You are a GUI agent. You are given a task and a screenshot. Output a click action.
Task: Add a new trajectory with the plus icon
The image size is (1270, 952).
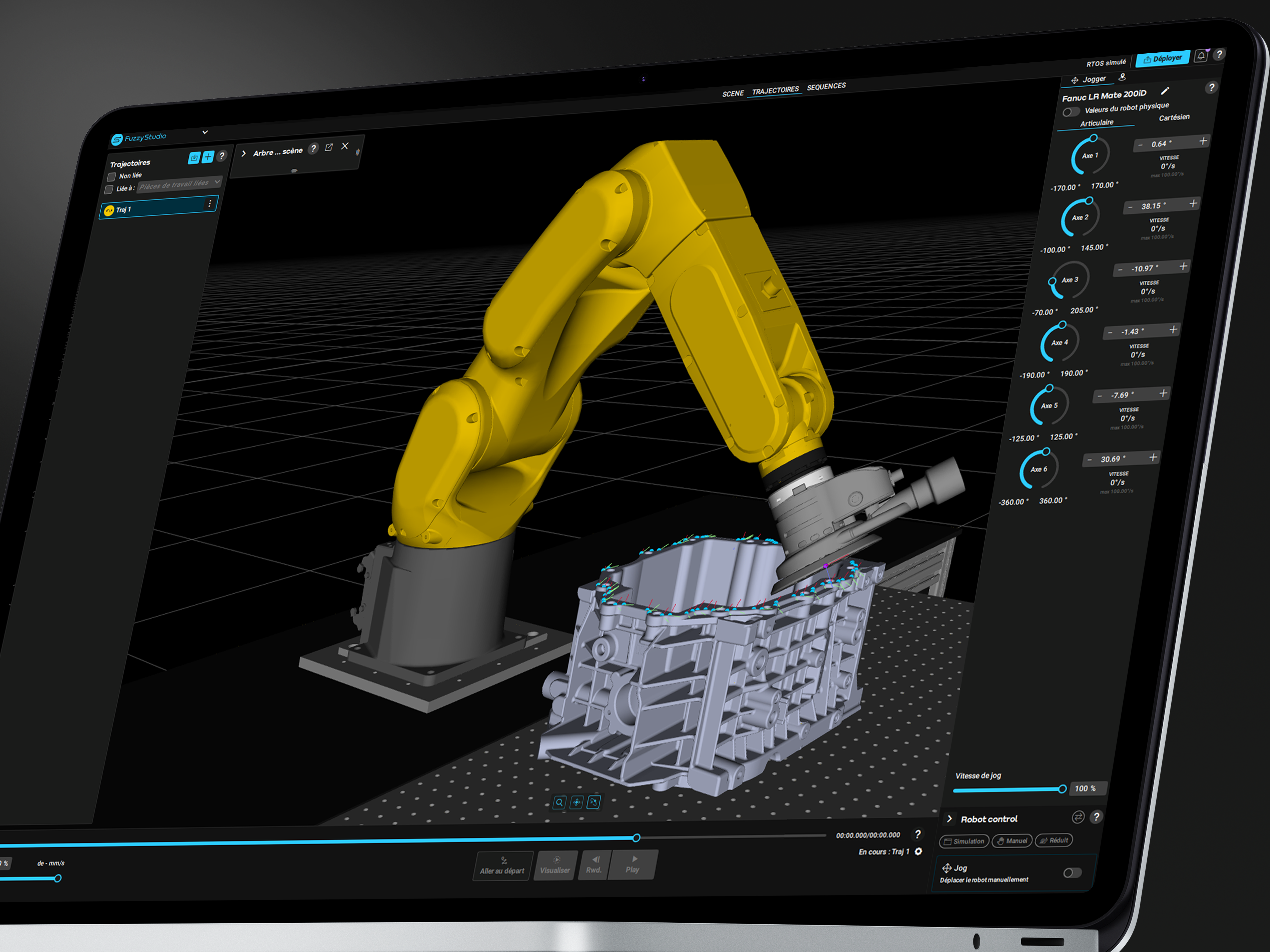point(208,157)
